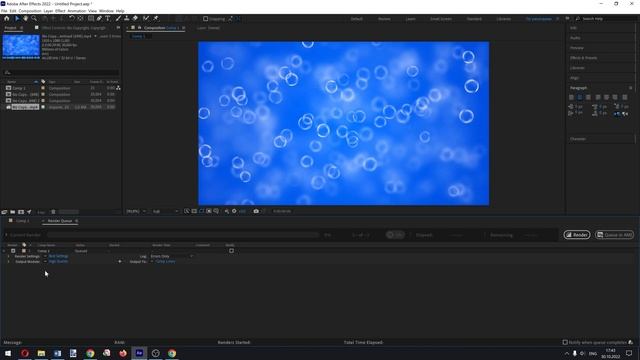Screen dimensions: 640x360
Task: Select the Standard workspace
Action: [474, 19]
